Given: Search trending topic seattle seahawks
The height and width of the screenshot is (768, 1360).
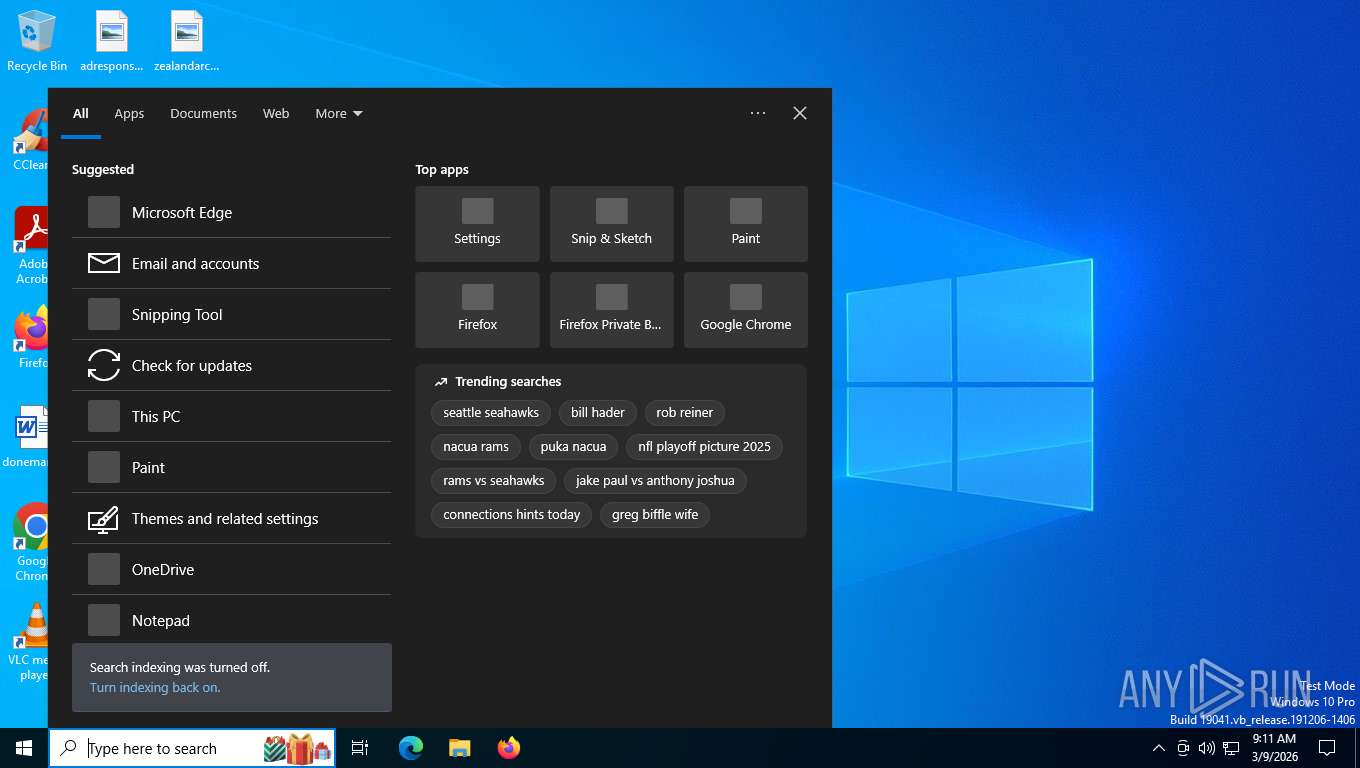Looking at the screenshot, I should click(491, 412).
